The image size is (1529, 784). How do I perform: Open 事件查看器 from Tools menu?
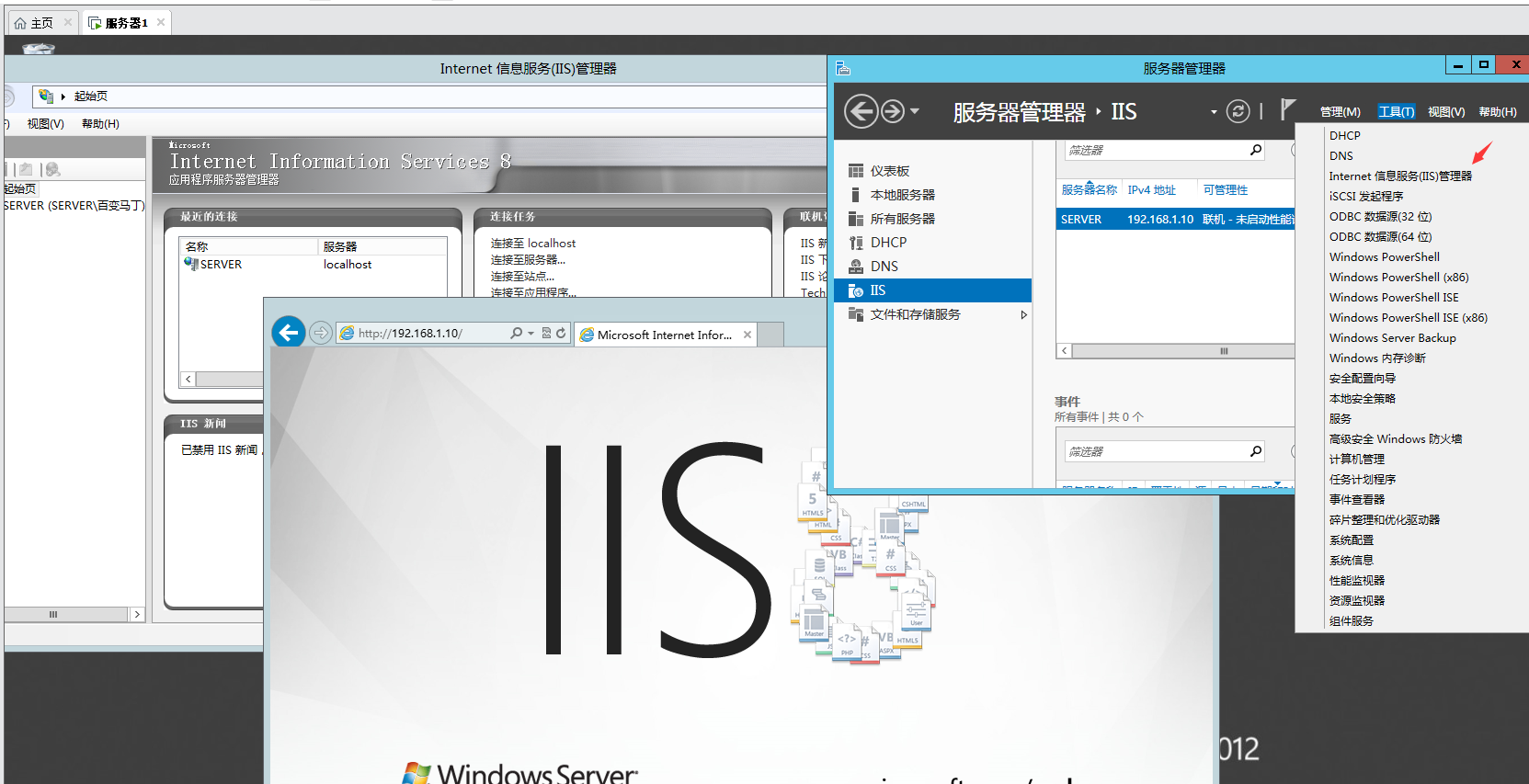coord(1356,499)
